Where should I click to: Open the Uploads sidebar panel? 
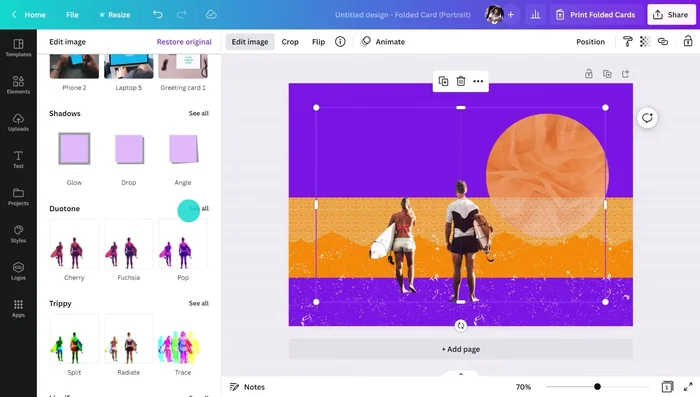18,122
